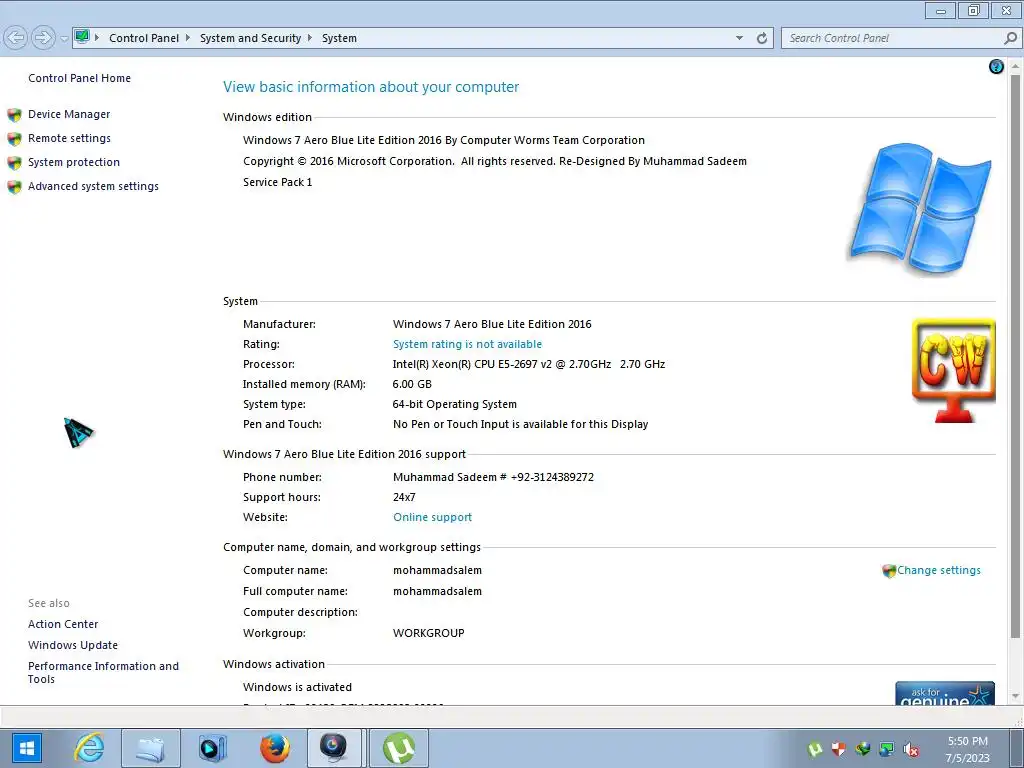The width and height of the screenshot is (1024, 768).
Task: Select the processor Intel Xeon E5-2697 text
Action: 528,364
